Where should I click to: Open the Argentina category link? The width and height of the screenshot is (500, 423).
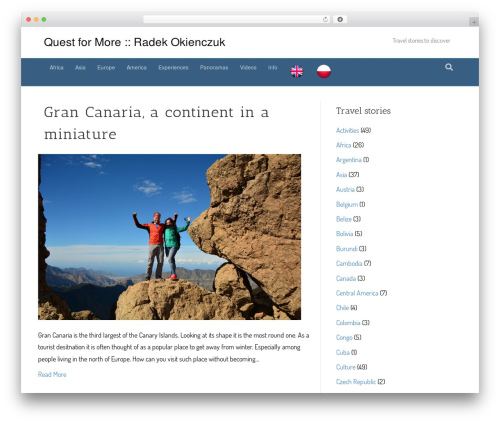(349, 160)
